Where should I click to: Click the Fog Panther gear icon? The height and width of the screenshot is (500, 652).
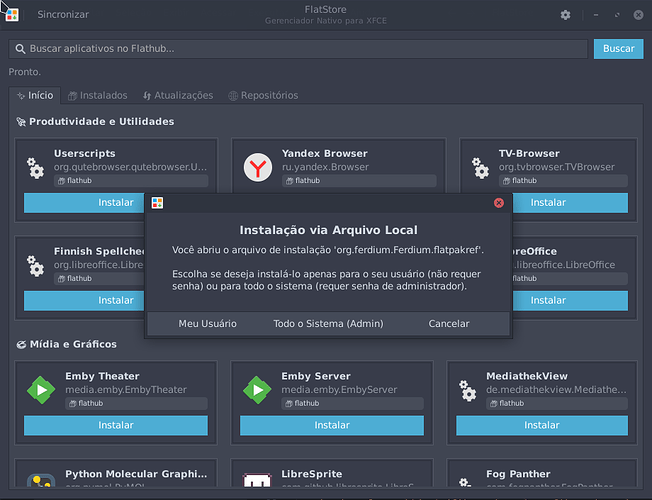tap(464, 483)
